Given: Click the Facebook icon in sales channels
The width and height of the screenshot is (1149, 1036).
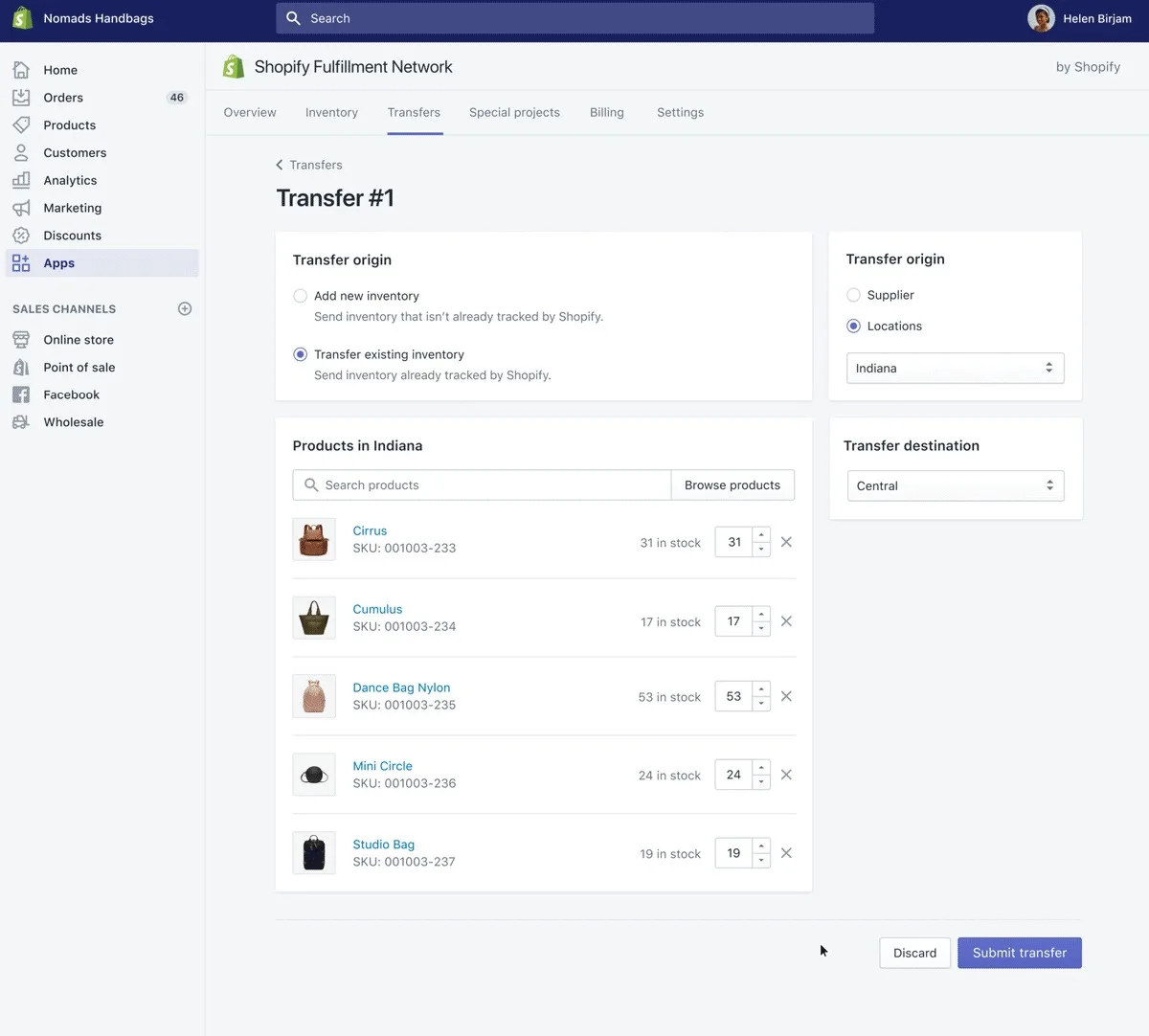Looking at the screenshot, I should tap(21, 394).
